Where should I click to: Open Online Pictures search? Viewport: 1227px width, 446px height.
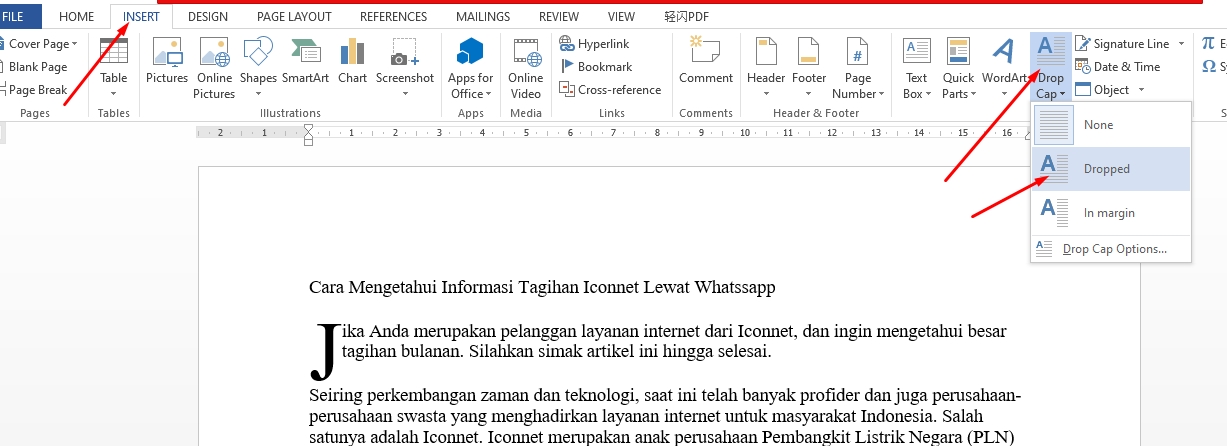tap(214, 68)
